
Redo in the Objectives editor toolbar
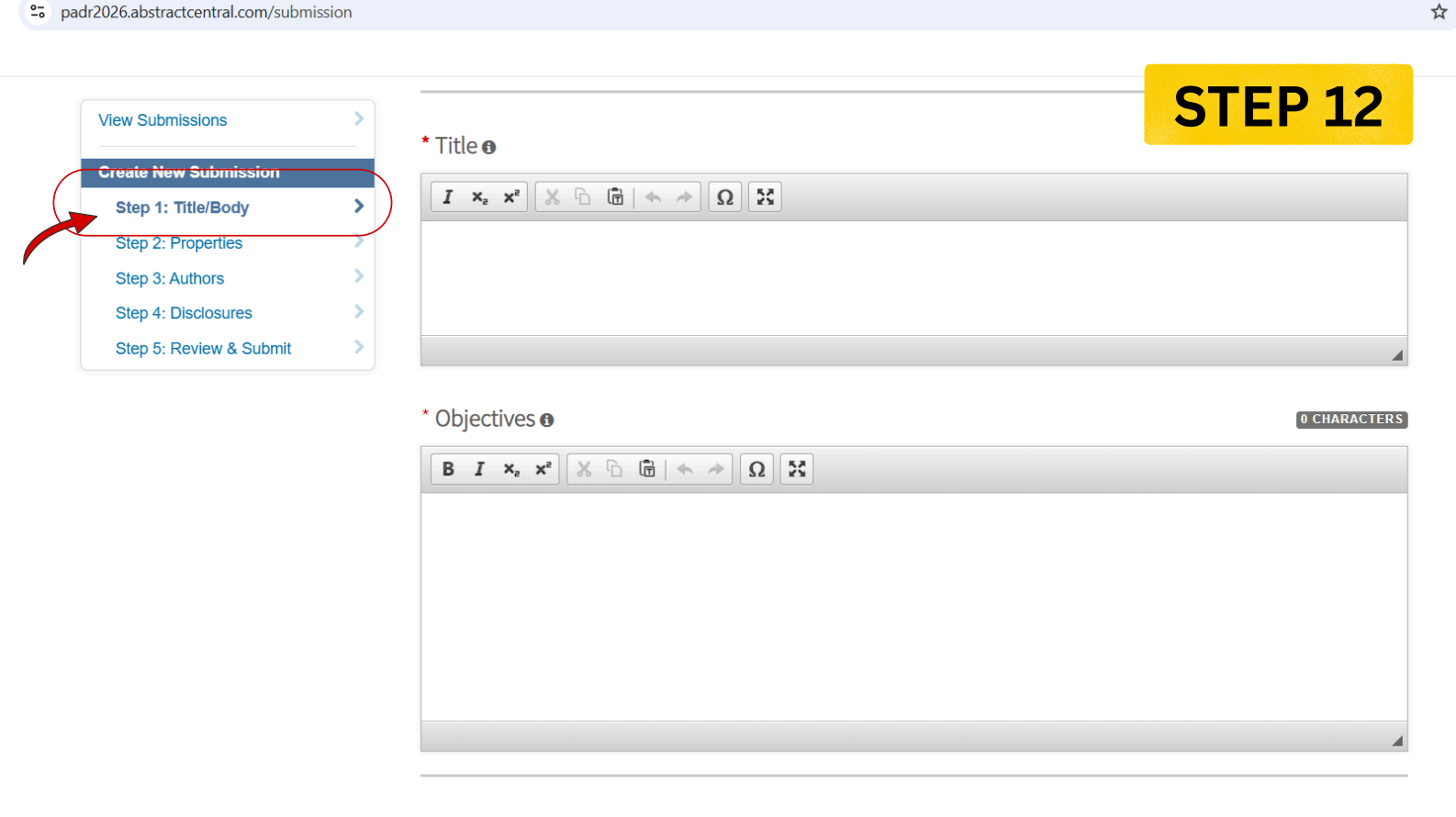click(x=716, y=469)
